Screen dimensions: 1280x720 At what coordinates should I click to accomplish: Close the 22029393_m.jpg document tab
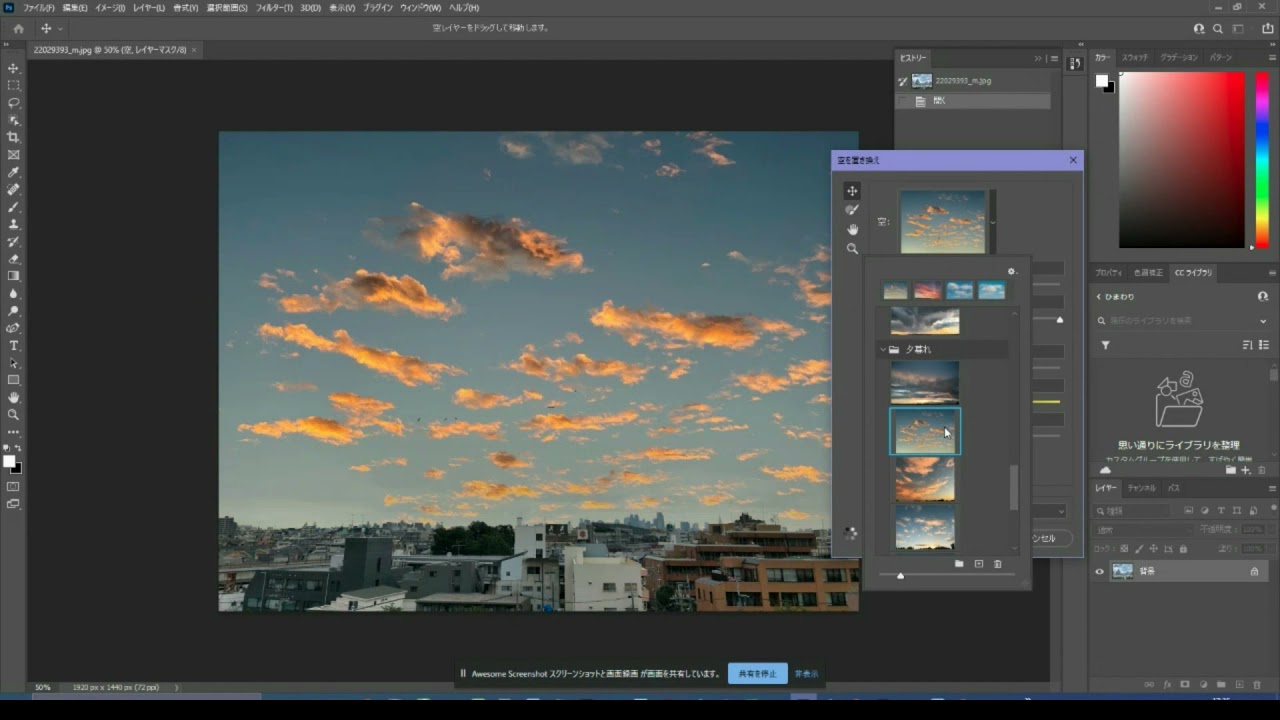pyautogui.click(x=194, y=50)
